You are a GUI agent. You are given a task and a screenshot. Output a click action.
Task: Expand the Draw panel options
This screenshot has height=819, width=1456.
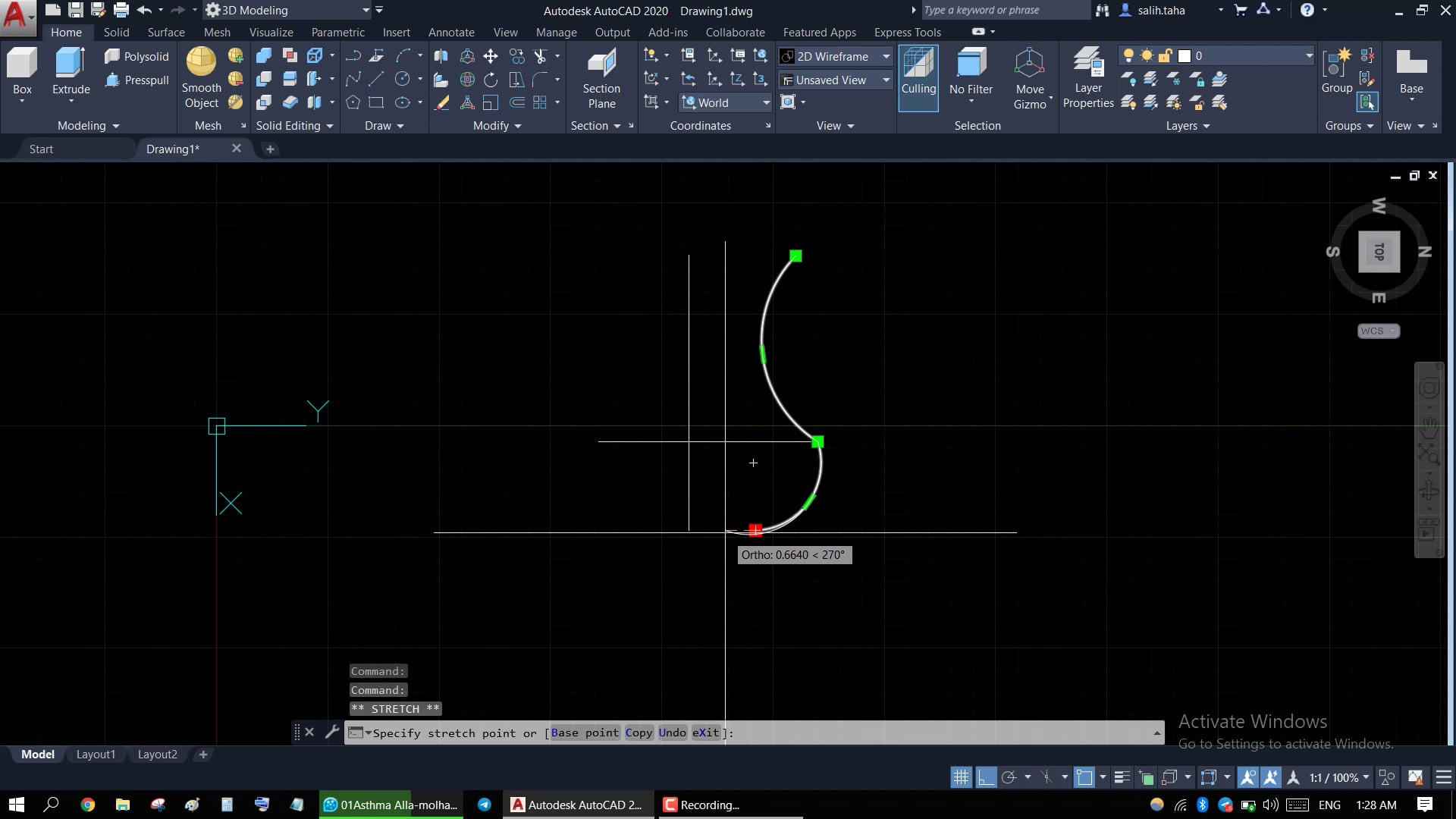click(402, 126)
